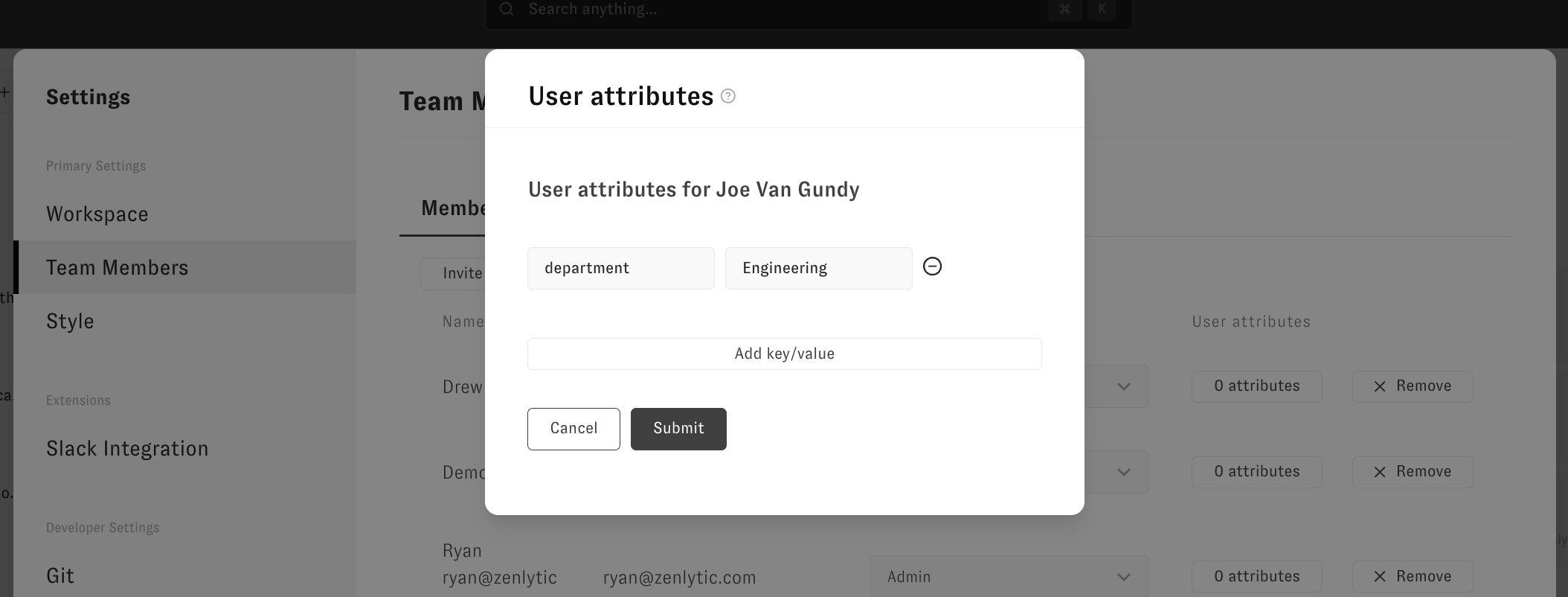
Task: Click the help icon beside User attributes title
Action: [x=728, y=96]
